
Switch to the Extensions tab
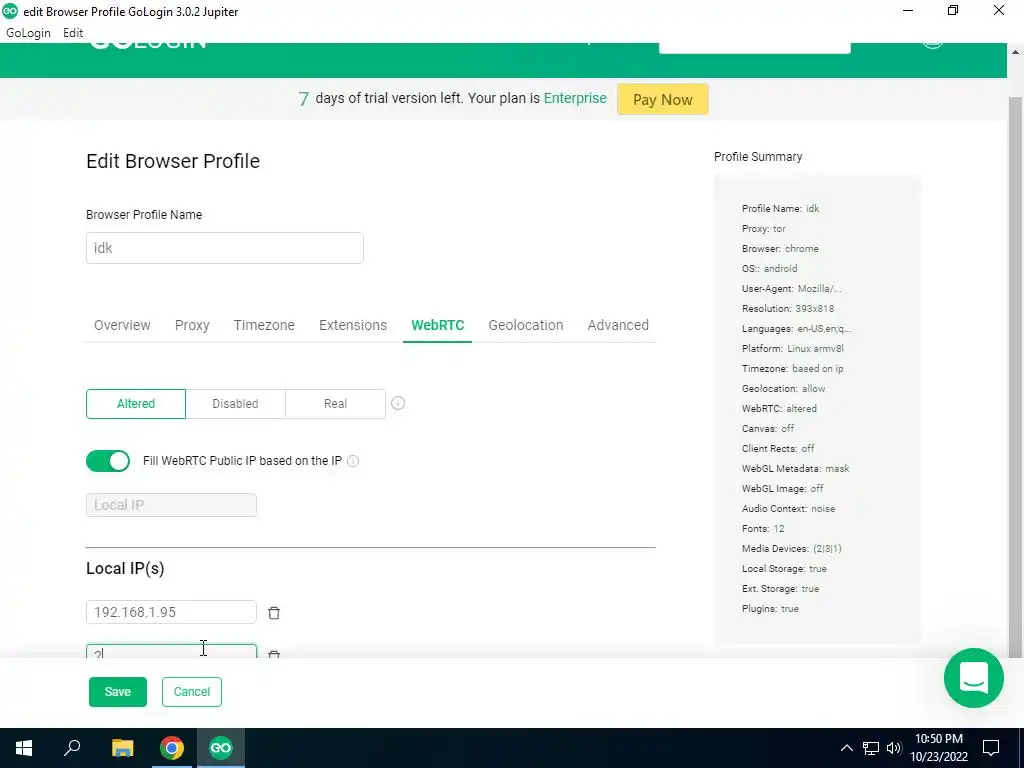tap(353, 325)
